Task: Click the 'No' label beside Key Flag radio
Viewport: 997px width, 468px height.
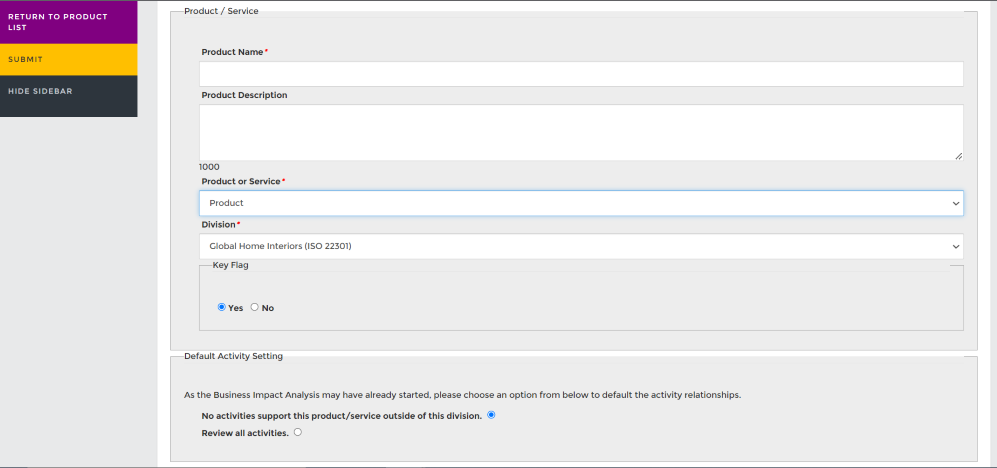Action: (x=268, y=308)
